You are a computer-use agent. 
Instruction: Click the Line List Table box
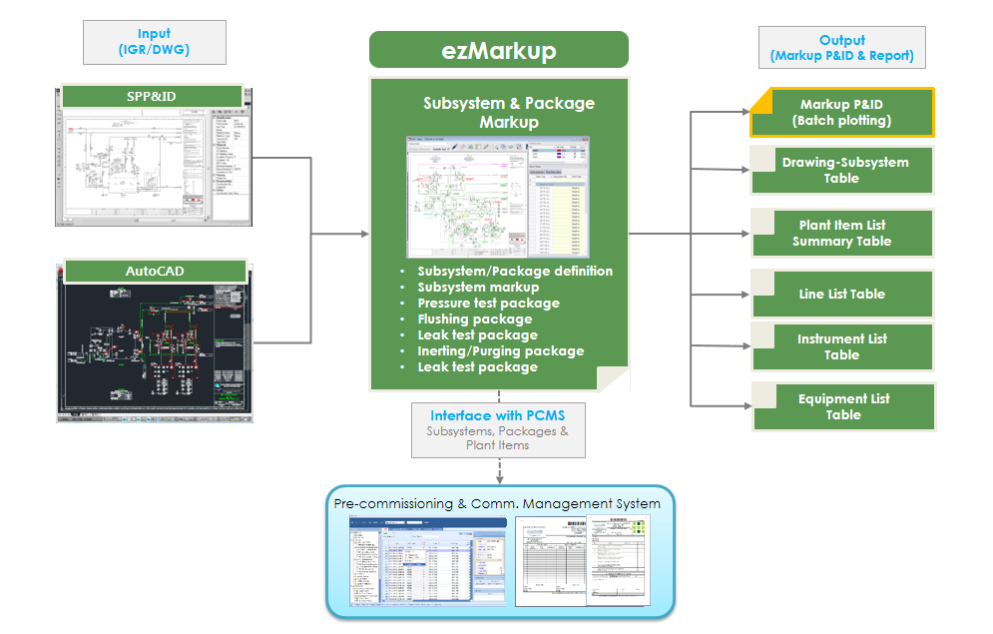point(842,294)
